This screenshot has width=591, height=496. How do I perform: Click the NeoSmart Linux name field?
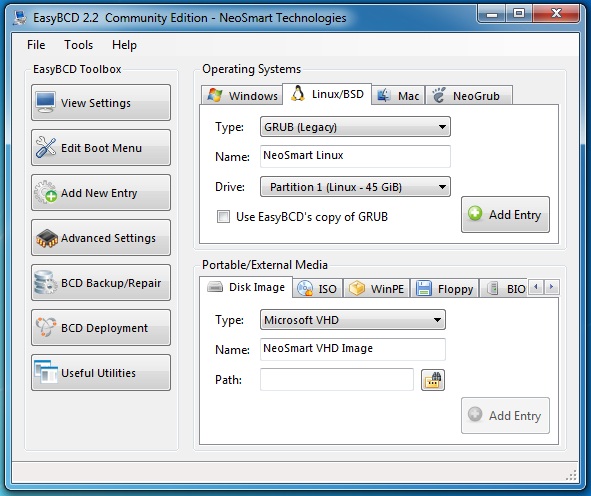(355, 156)
